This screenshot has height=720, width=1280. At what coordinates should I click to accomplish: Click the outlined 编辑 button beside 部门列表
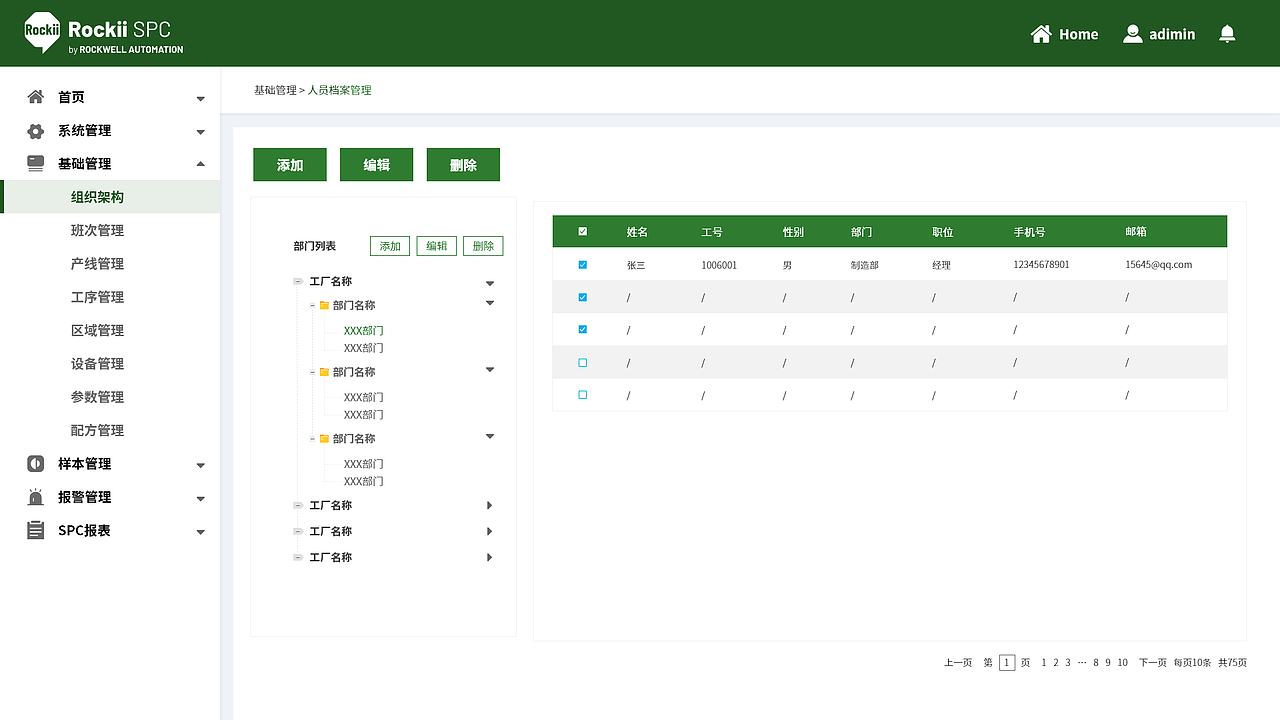(437, 246)
